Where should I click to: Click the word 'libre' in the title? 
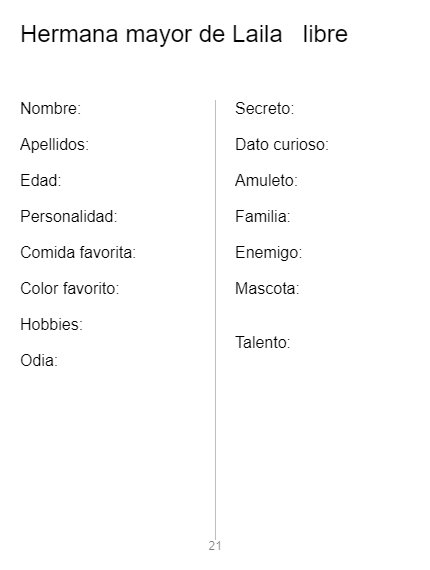point(325,34)
